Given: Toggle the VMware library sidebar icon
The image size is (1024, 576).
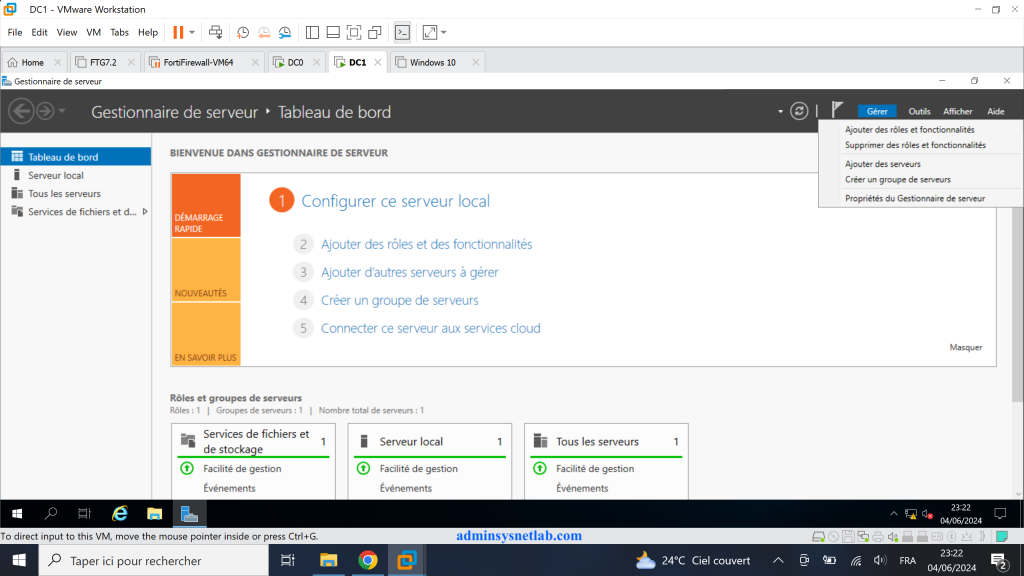Looking at the screenshot, I should 312,33.
